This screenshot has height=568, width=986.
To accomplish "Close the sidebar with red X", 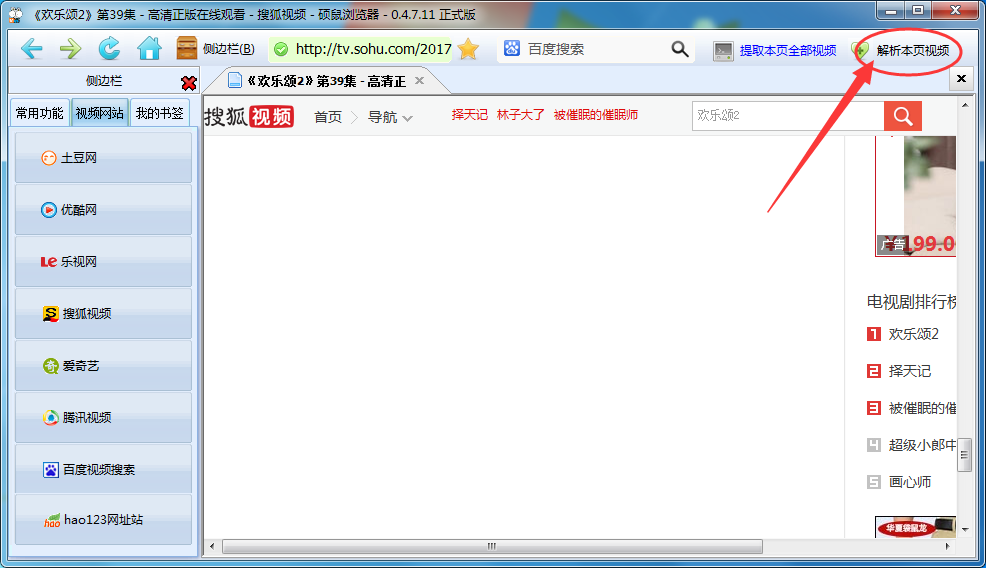I will click(x=188, y=83).
